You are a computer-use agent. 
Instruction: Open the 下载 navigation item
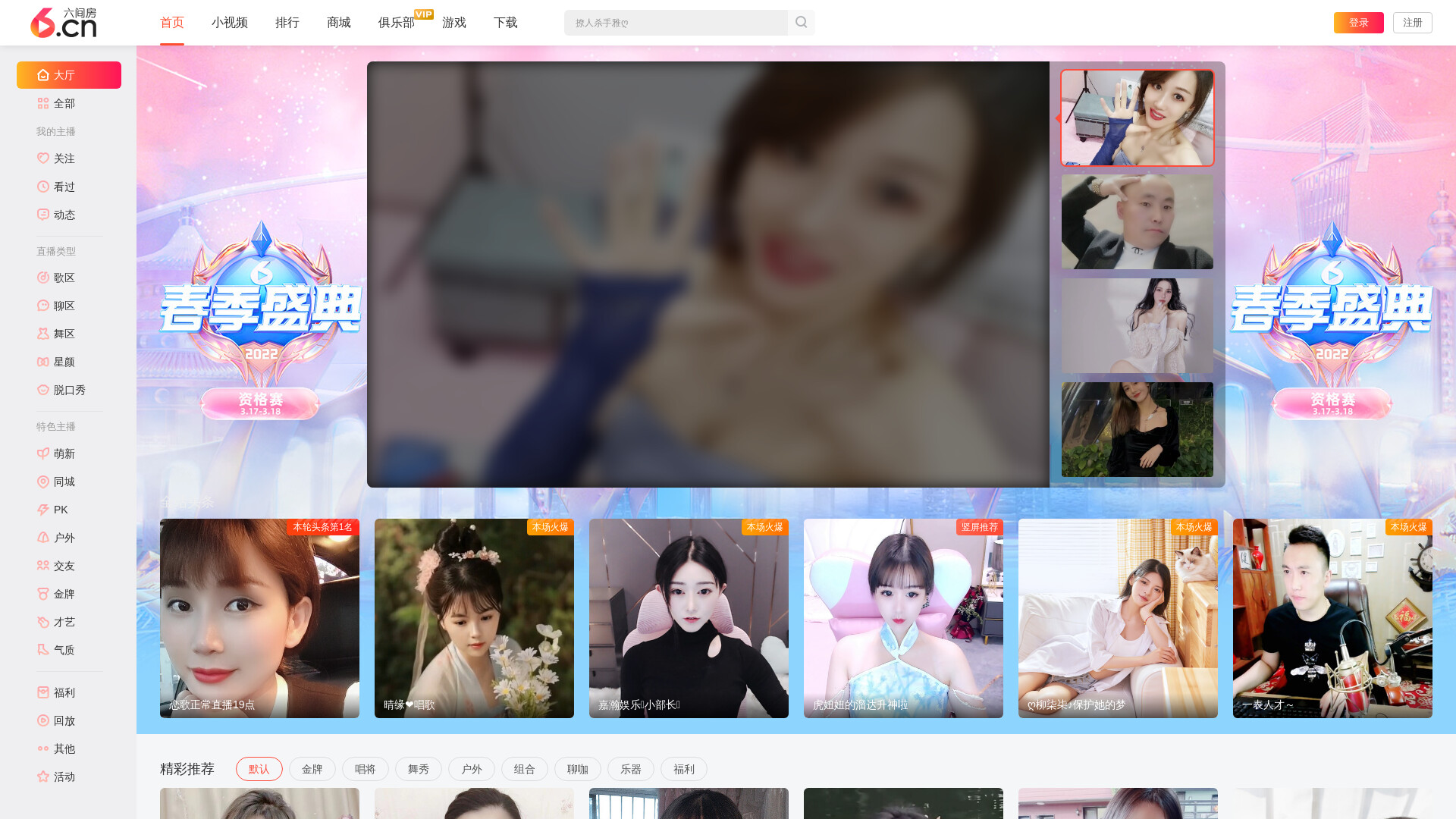(x=506, y=23)
